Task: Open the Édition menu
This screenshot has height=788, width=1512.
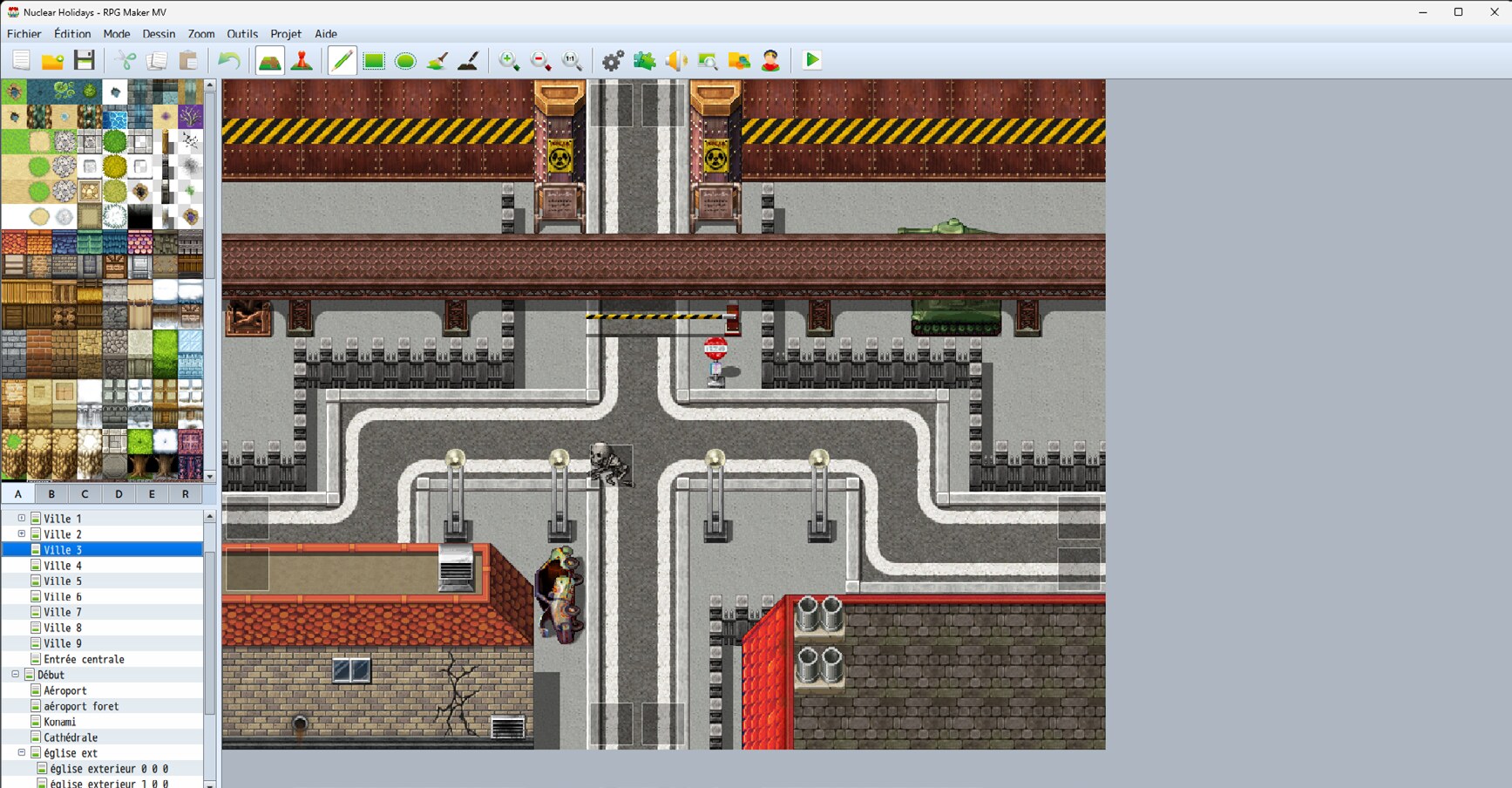Action: click(72, 34)
